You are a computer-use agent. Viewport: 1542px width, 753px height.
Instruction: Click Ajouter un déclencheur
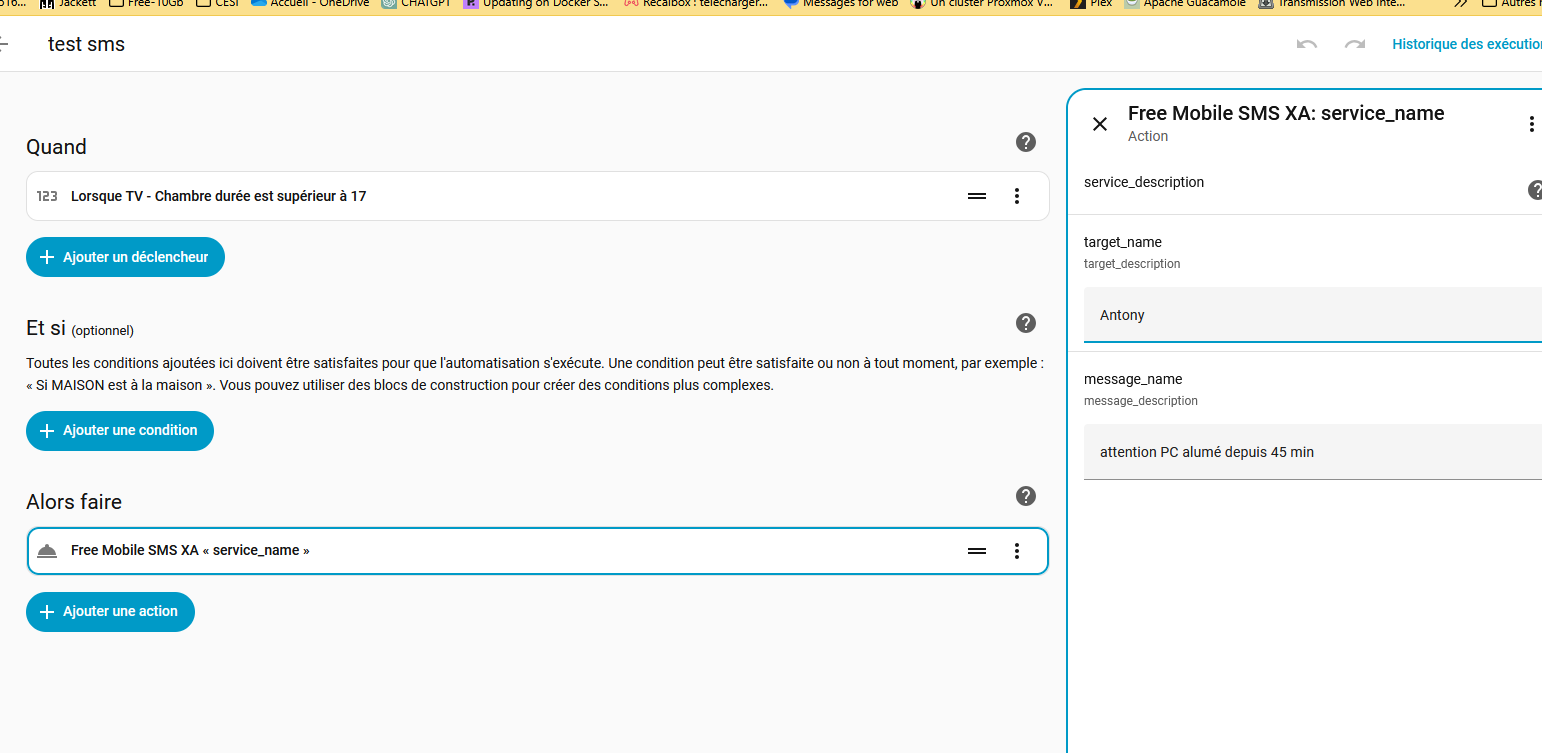pyautogui.click(x=125, y=257)
